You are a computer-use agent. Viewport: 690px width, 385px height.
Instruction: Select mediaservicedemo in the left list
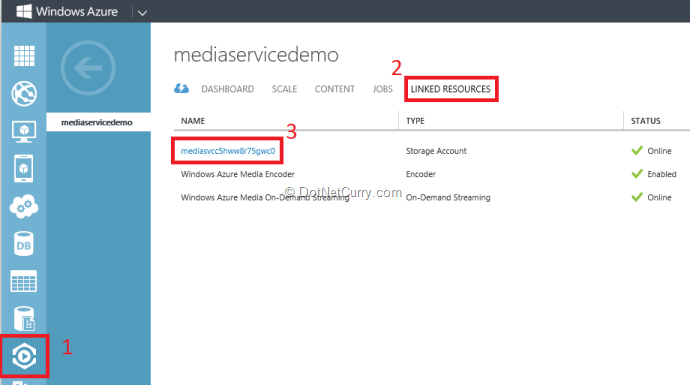point(99,122)
